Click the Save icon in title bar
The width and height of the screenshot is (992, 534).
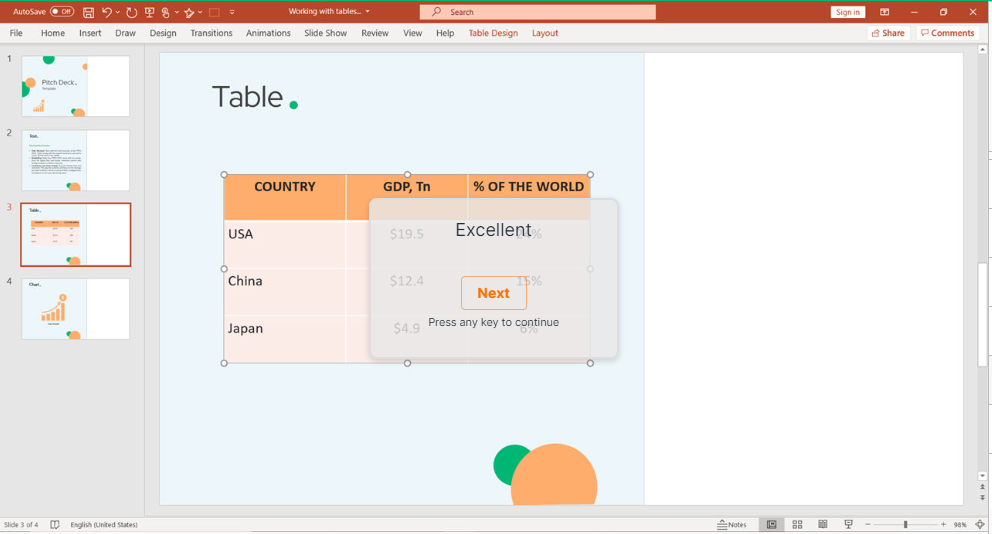(89, 12)
